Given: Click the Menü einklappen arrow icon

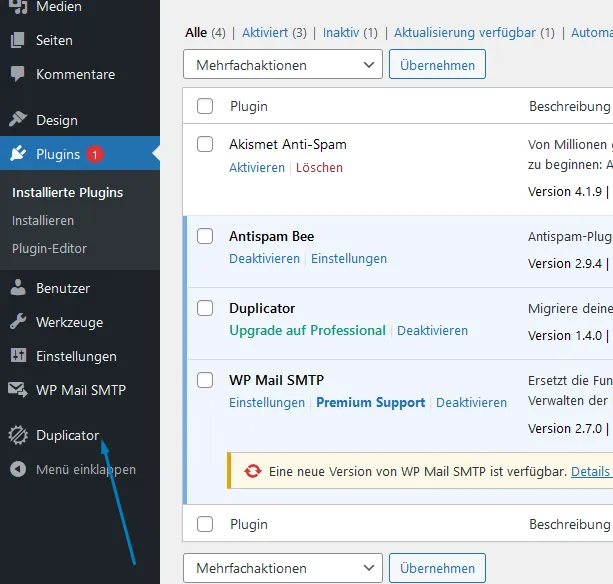Looking at the screenshot, I should pos(18,469).
